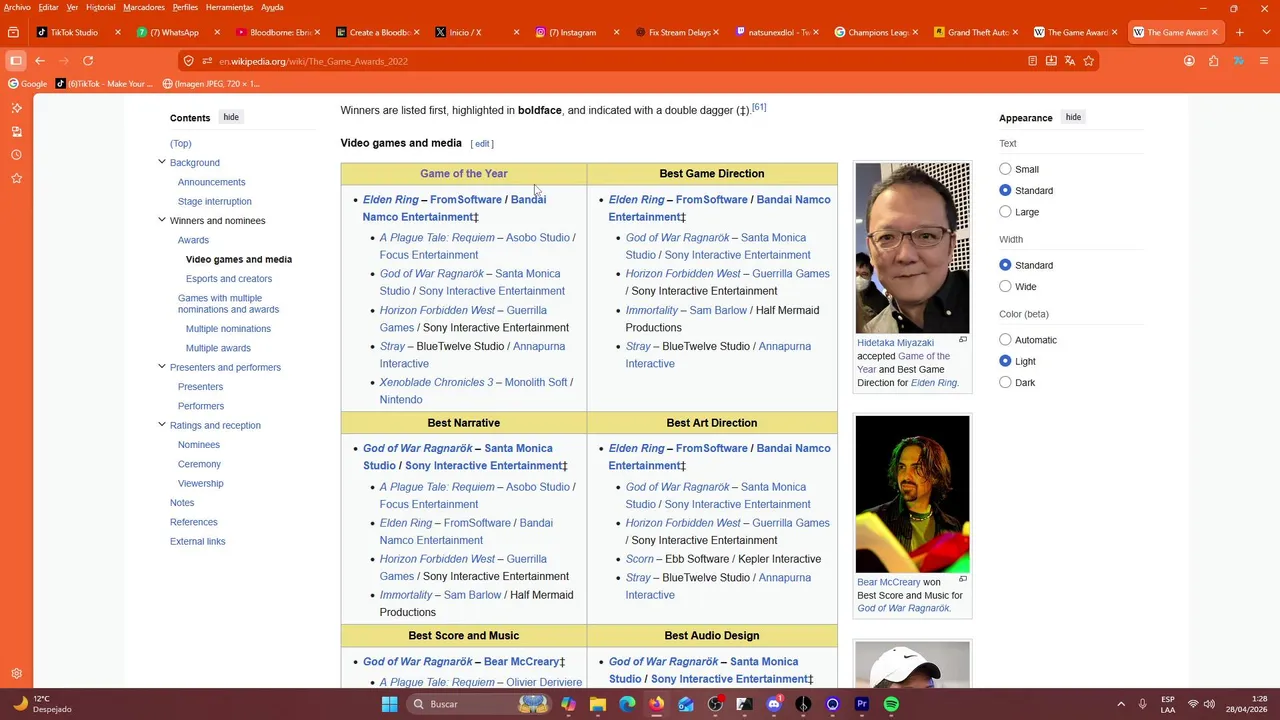Click the translate page icon in address bar
Screen dimensions: 1280x720
pos(1070,61)
